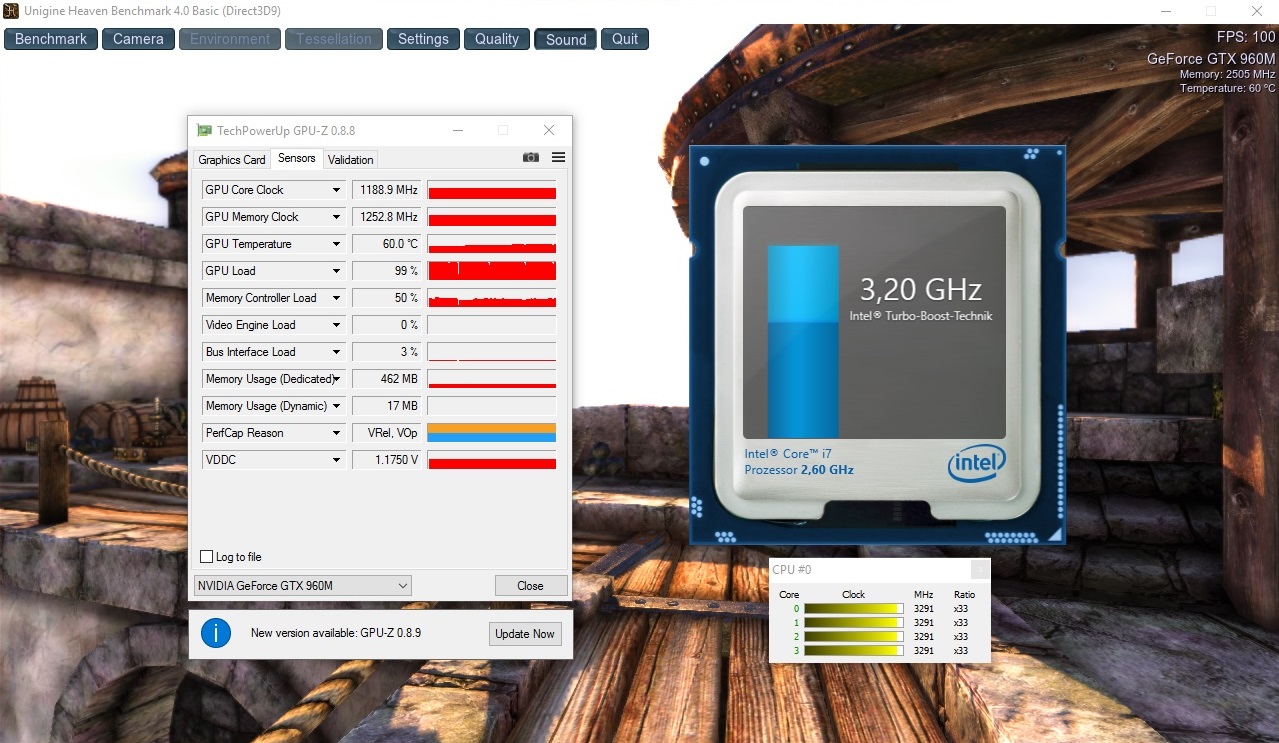Click the greyed Environment button
Screen dimensions: 1279x743
[230, 39]
